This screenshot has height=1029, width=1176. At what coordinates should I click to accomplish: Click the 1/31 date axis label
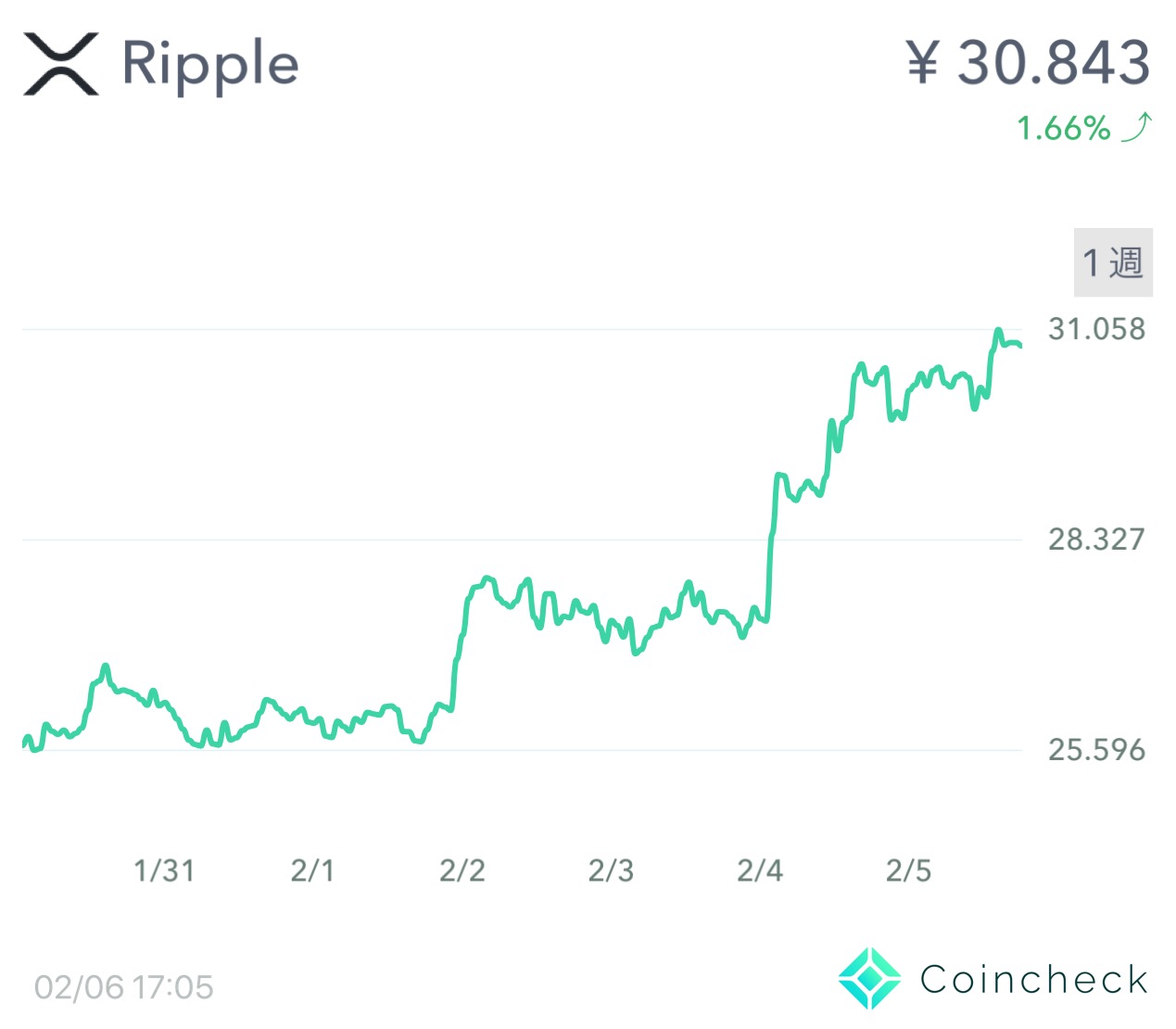(164, 870)
